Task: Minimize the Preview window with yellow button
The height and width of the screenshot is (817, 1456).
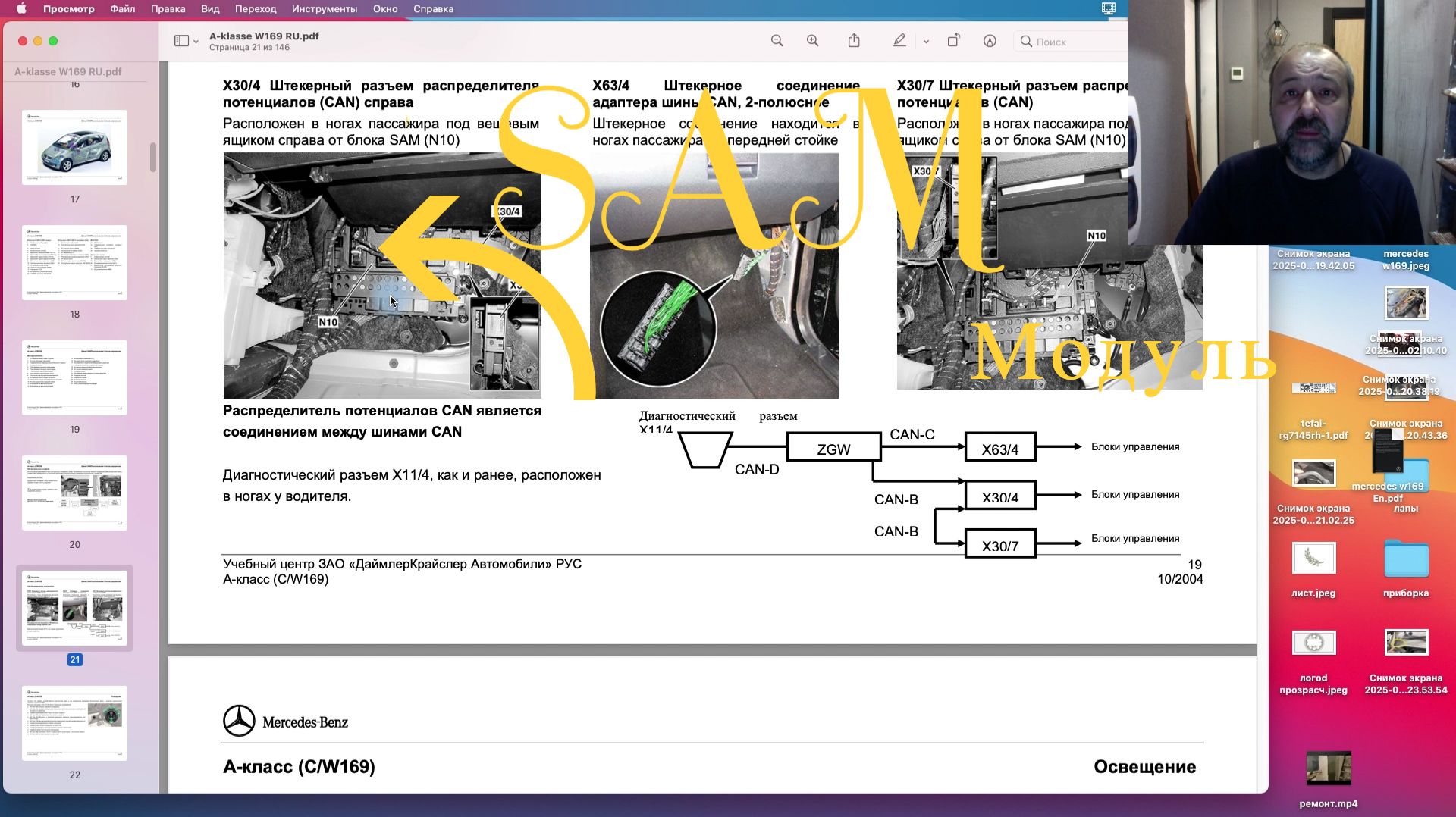Action: click(38, 41)
